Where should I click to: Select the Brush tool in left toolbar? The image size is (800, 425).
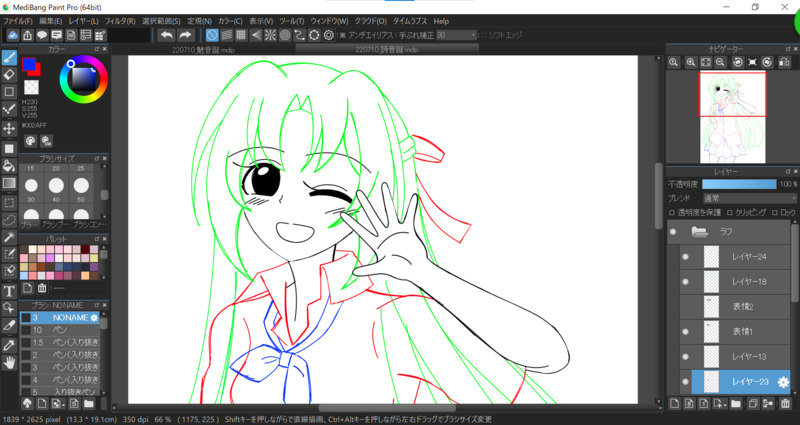[x=9, y=57]
